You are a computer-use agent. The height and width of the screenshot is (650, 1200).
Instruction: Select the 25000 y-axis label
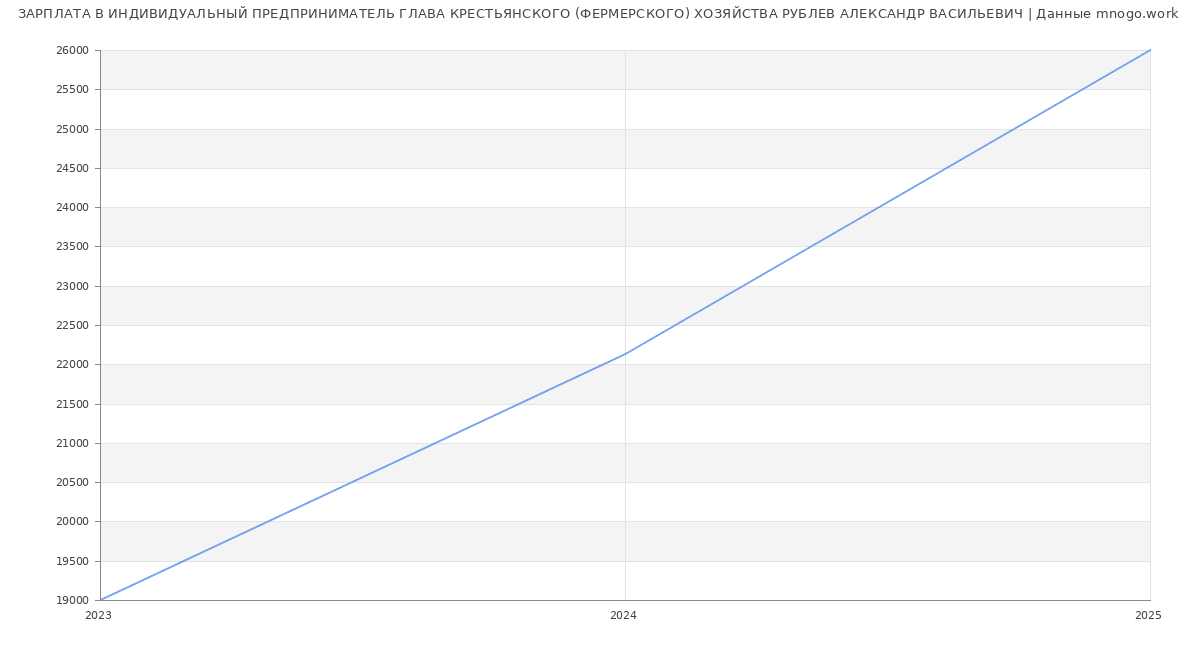pyautogui.click(x=73, y=129)
